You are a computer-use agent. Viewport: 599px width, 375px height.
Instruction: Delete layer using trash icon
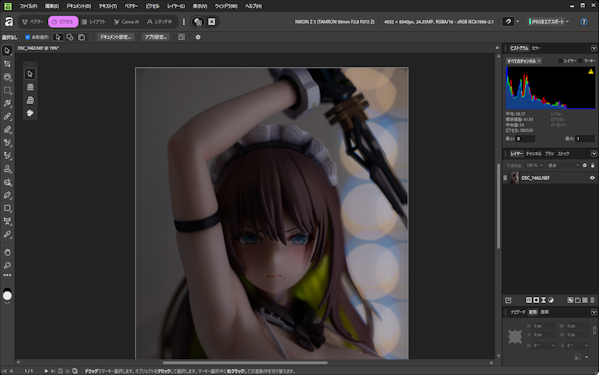(x=592, y=300)
